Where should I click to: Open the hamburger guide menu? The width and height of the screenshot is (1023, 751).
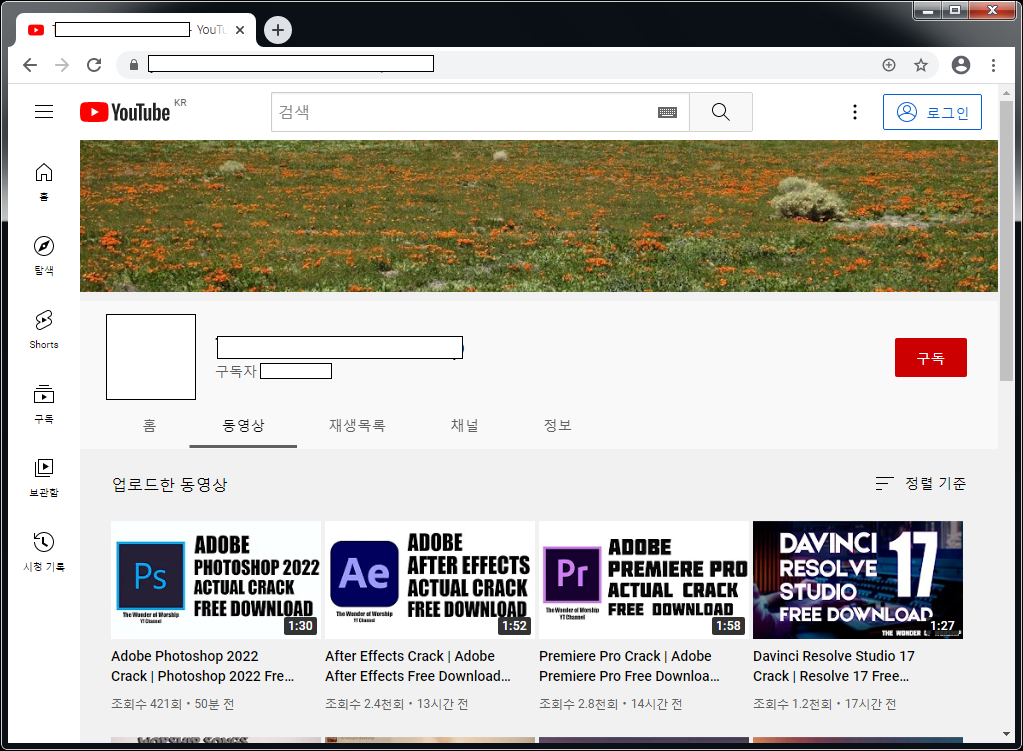click(x=44, y=112)
